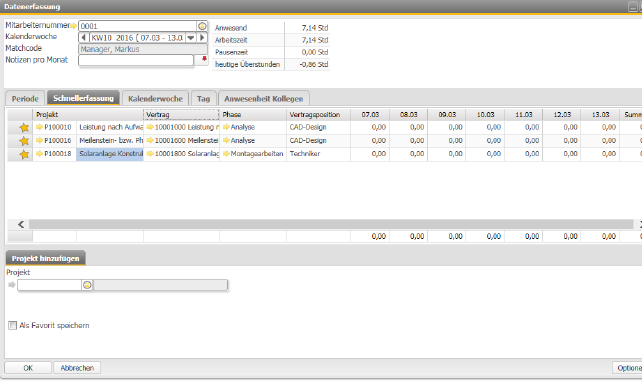Click in the Mitarbeiternummer field 0001

[x=137, y=26]
